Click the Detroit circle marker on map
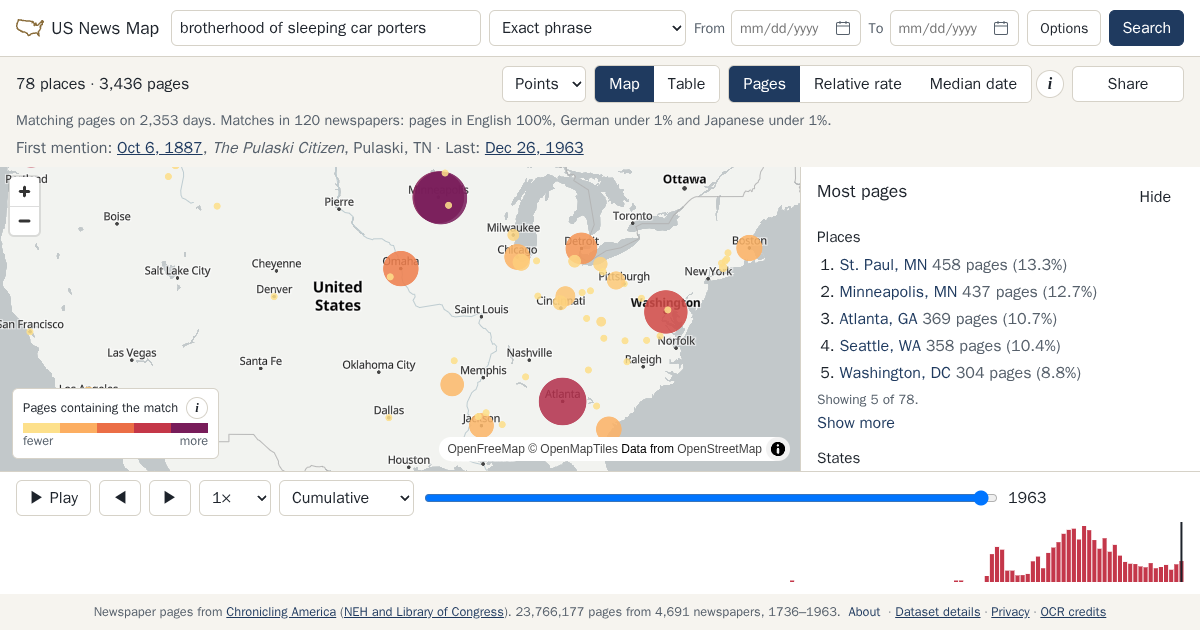Screen dimensions: 1200x630 click(x=581, y=247)
